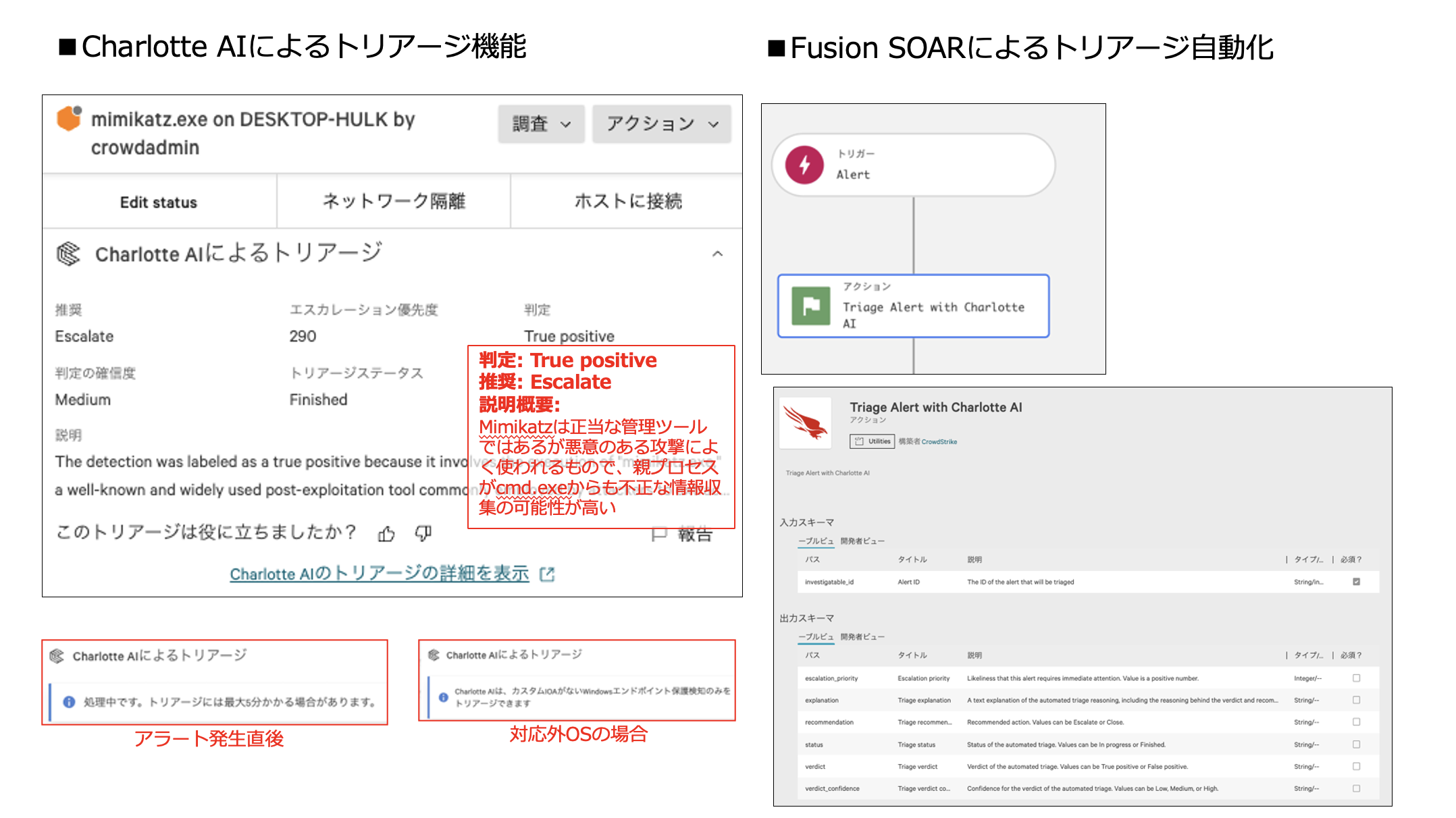Toggle the required checkbox for investigatable_id
Image resolution: width=1456 pixels, height=818 pixels.
click(1356, 582)
